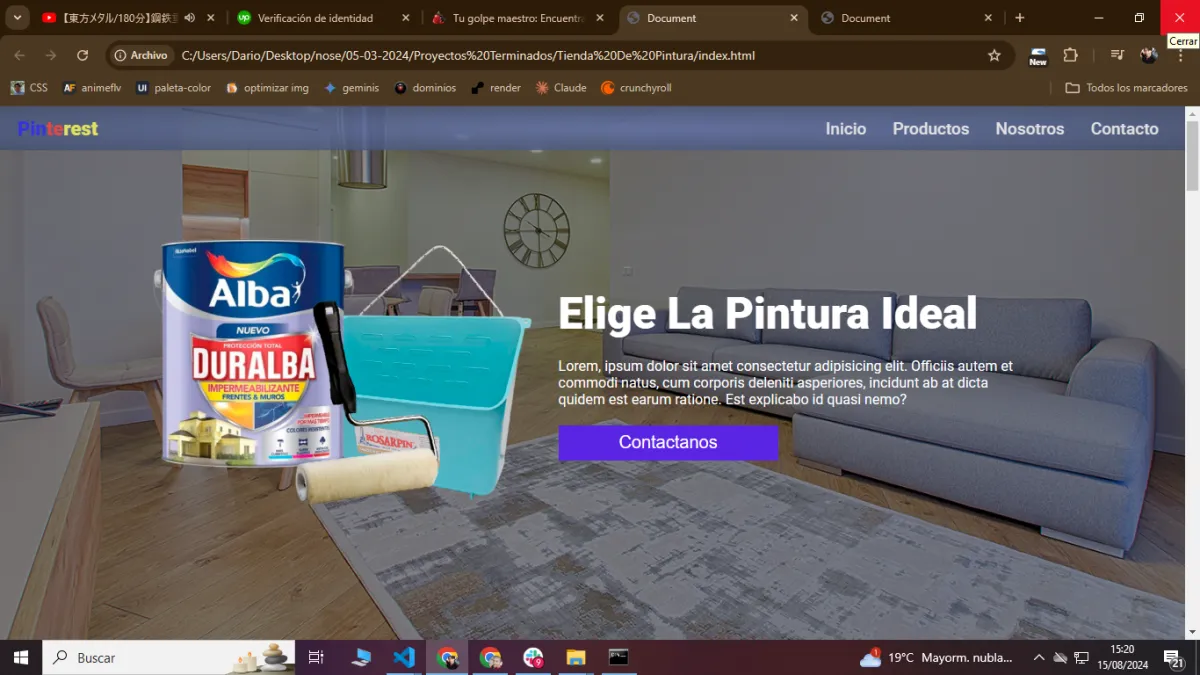Open the Contacto nav link
This screenshot has width=1200, height=675.
tap(1125, 129)
